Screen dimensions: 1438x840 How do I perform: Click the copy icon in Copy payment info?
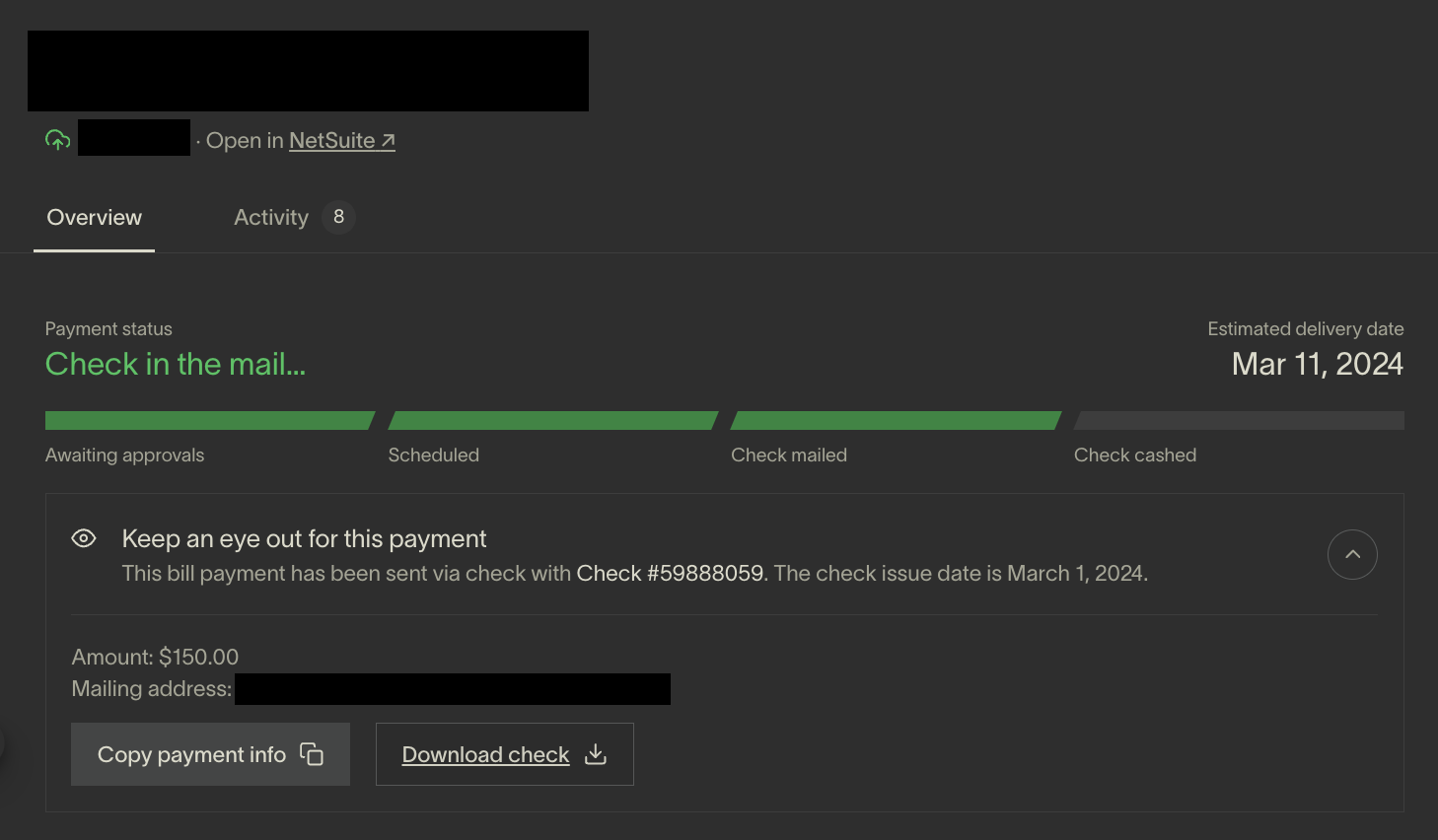tap(312, 754)
